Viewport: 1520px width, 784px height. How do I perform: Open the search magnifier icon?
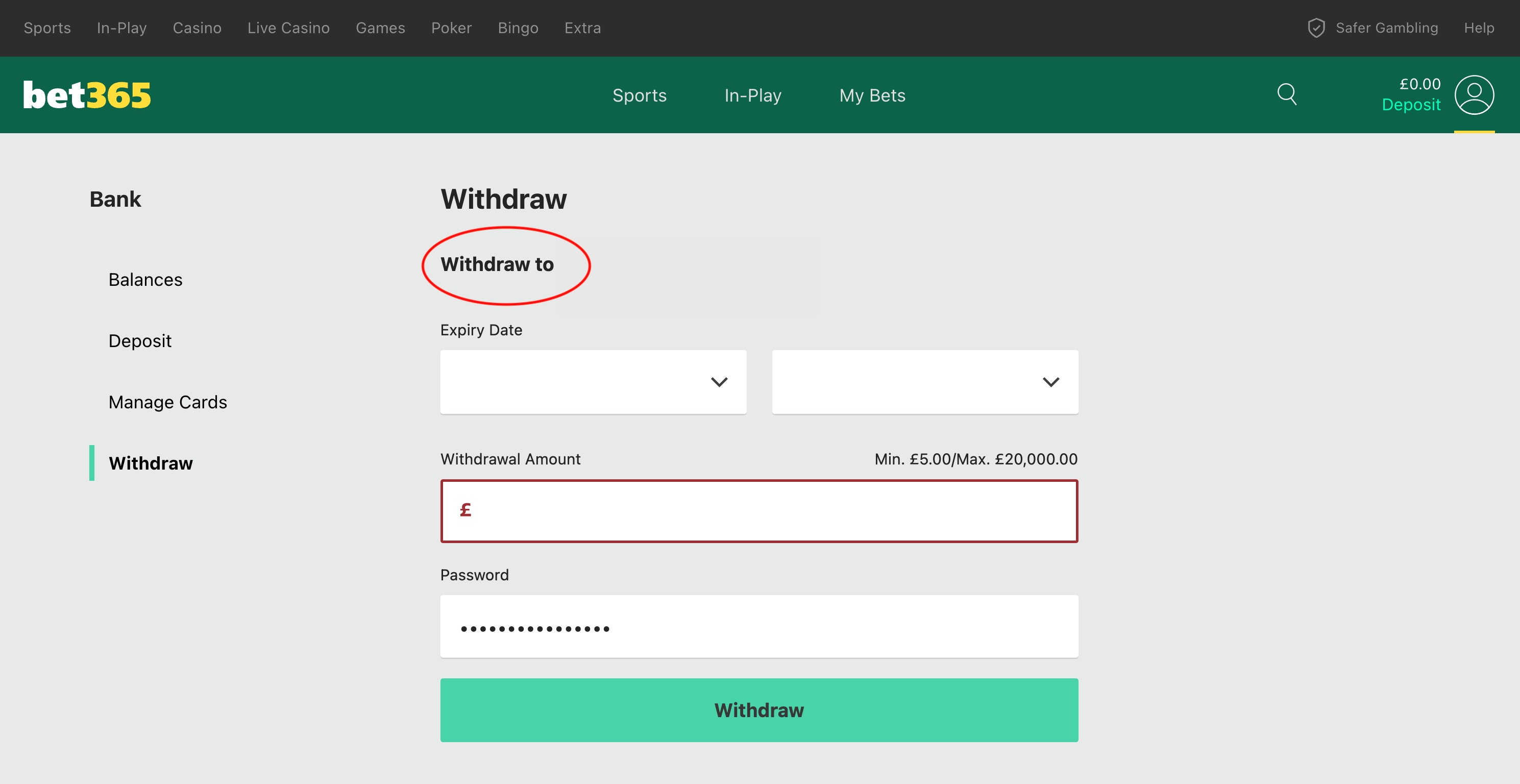pos(1287,94)
